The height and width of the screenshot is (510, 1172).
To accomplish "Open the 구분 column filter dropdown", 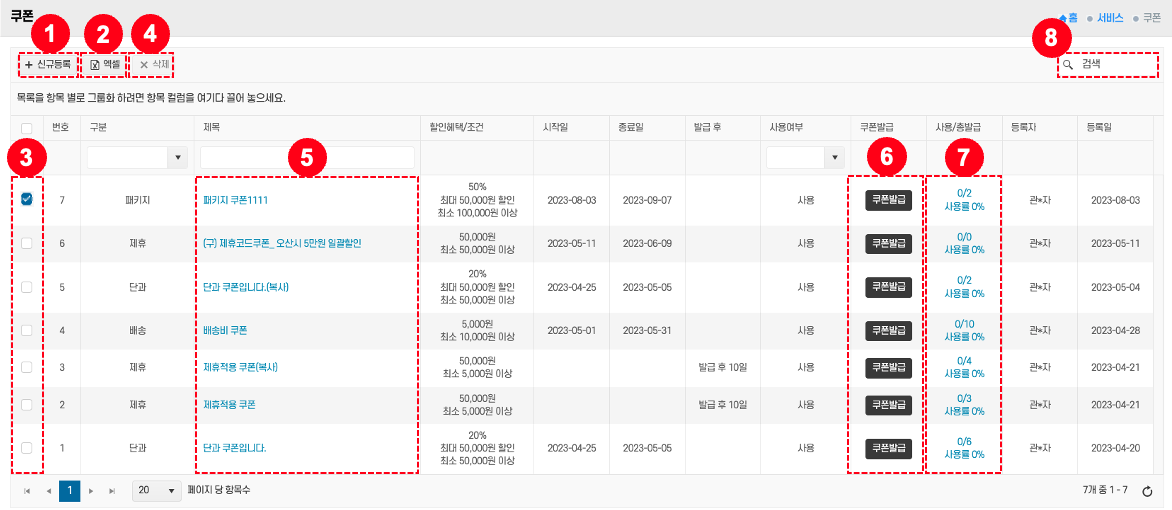I will tap(178, 158).
